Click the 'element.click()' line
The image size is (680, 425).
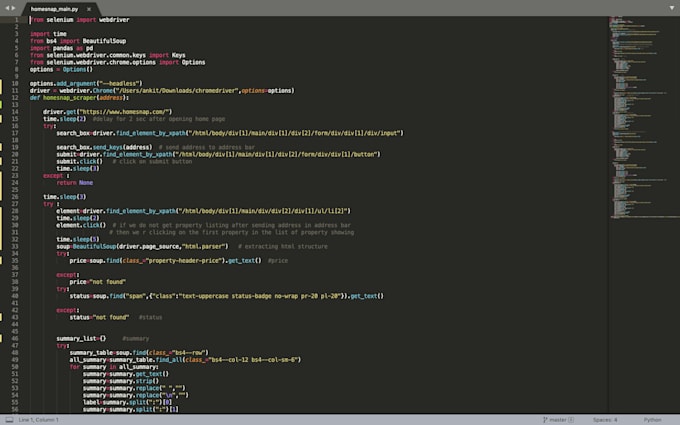(81, 225)
